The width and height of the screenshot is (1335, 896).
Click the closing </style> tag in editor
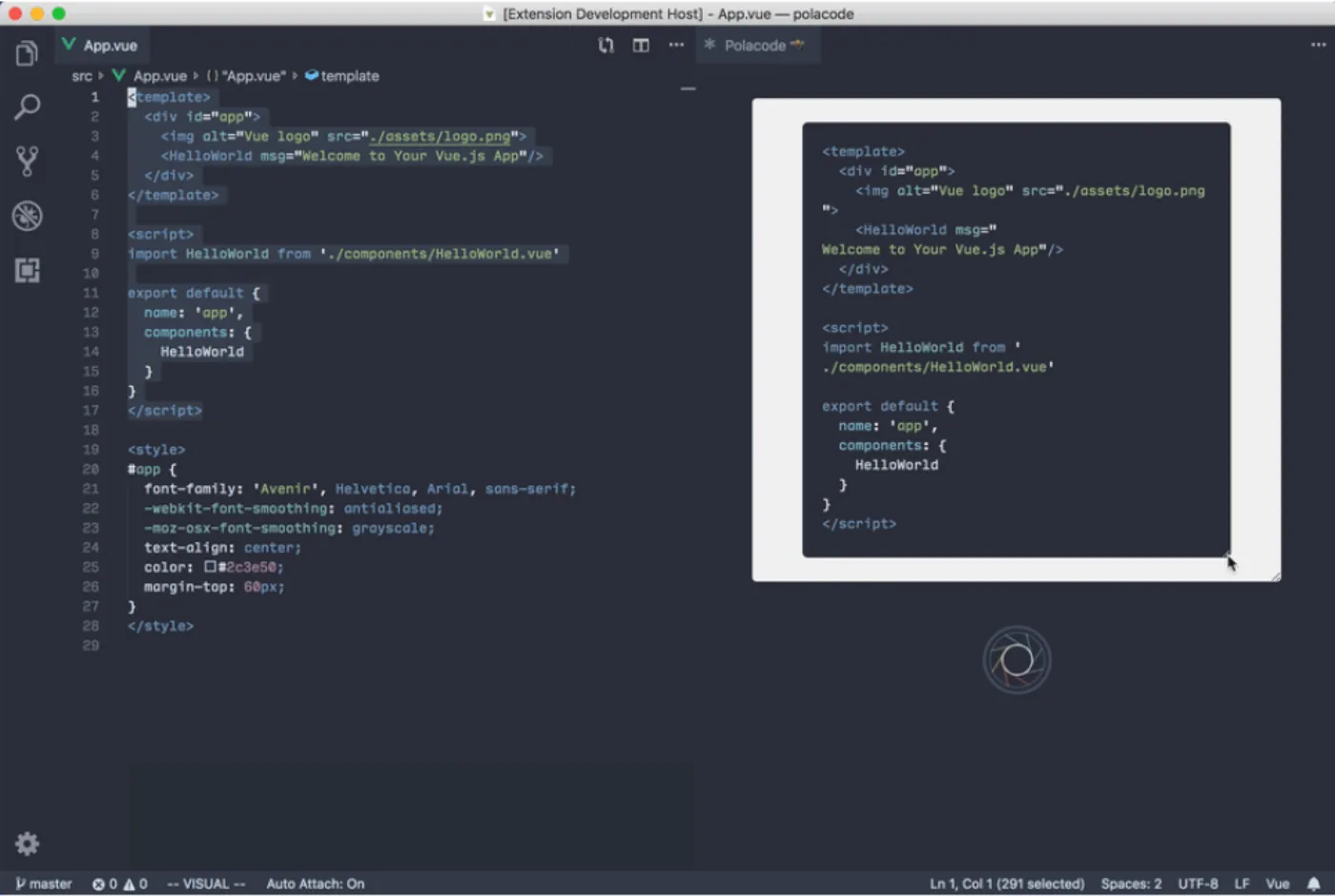tap(160, 626)
